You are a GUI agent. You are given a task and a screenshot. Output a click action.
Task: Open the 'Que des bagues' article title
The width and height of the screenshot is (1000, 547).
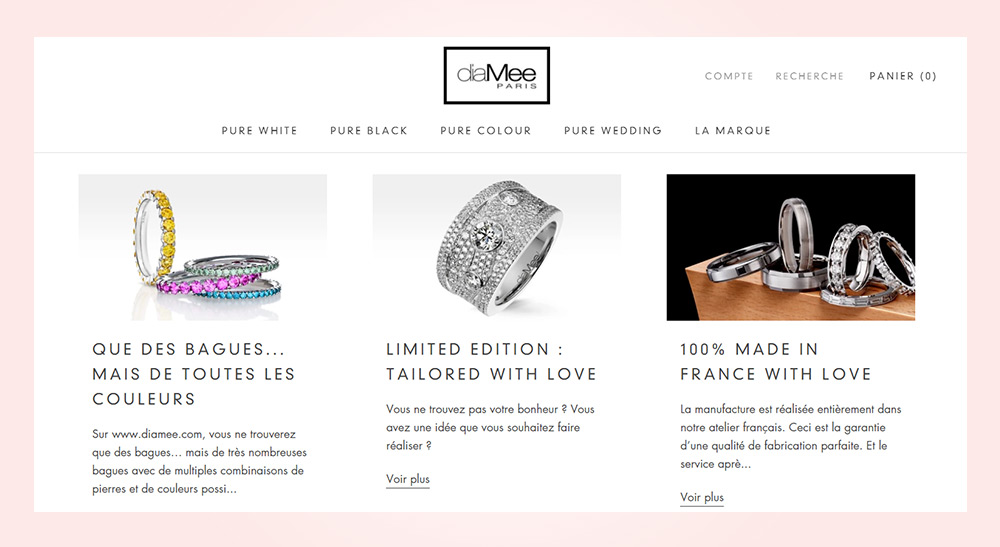(x=194, y=374)
